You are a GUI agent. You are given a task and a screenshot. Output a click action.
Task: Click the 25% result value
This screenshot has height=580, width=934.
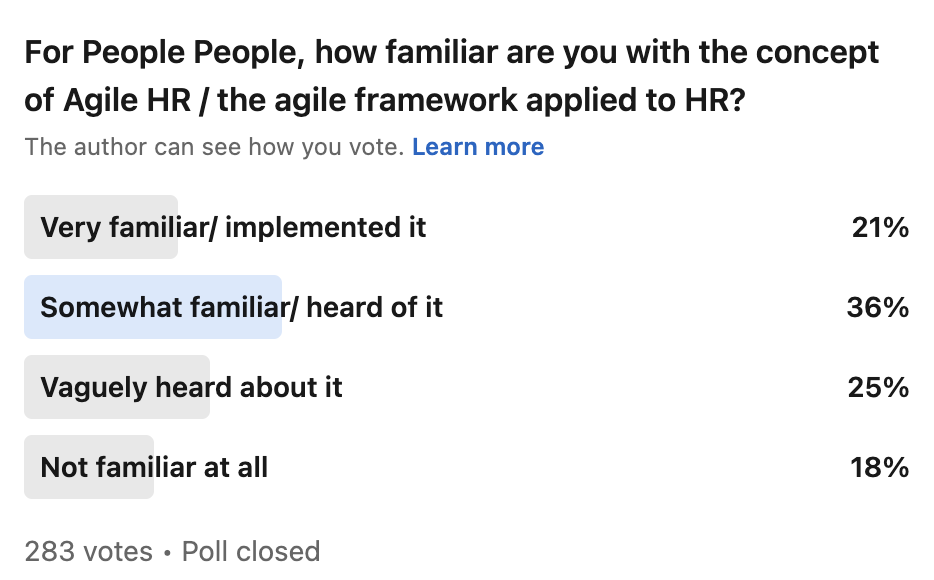878,388
